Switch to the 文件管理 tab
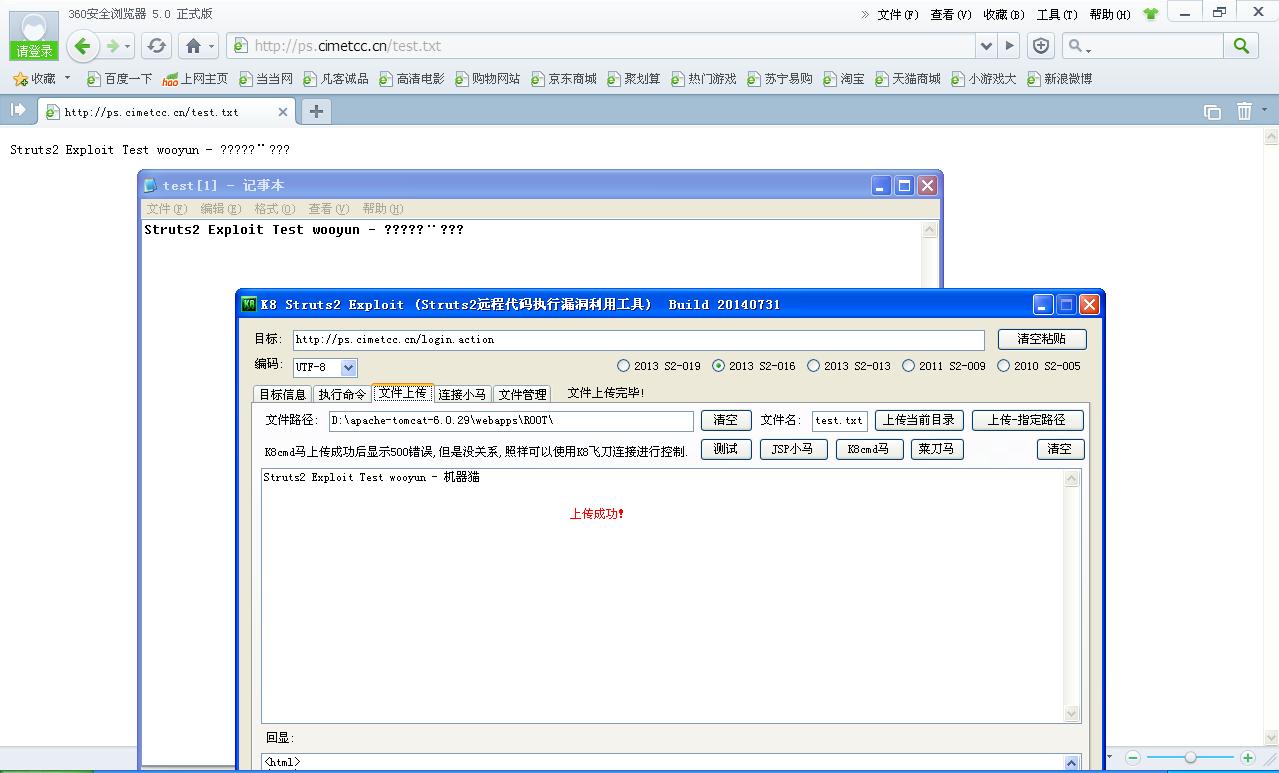Viewport: 1279px width, 773px height. pyautogui.click(x=522, y=394)
